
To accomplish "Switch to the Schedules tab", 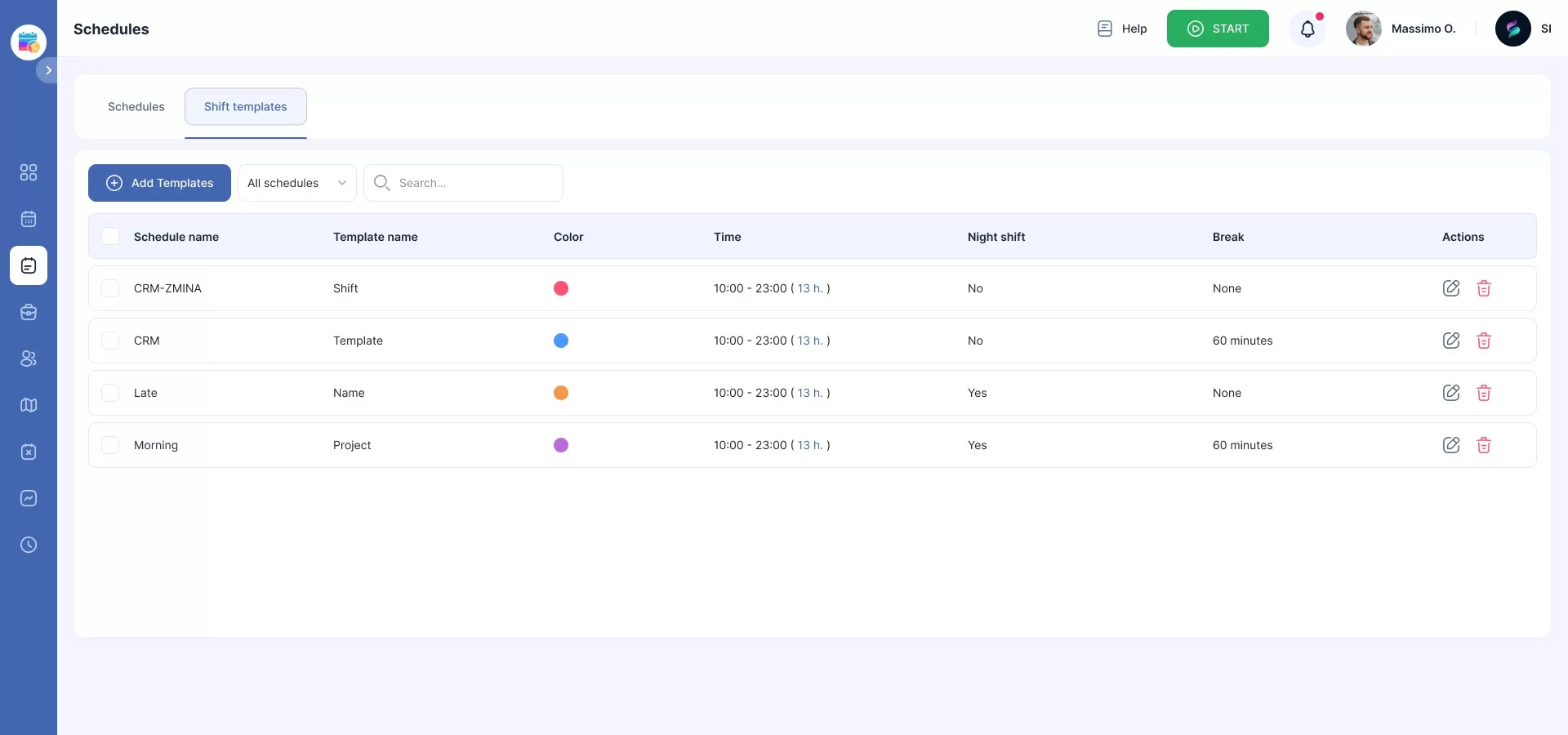I will tap(136, 107).
